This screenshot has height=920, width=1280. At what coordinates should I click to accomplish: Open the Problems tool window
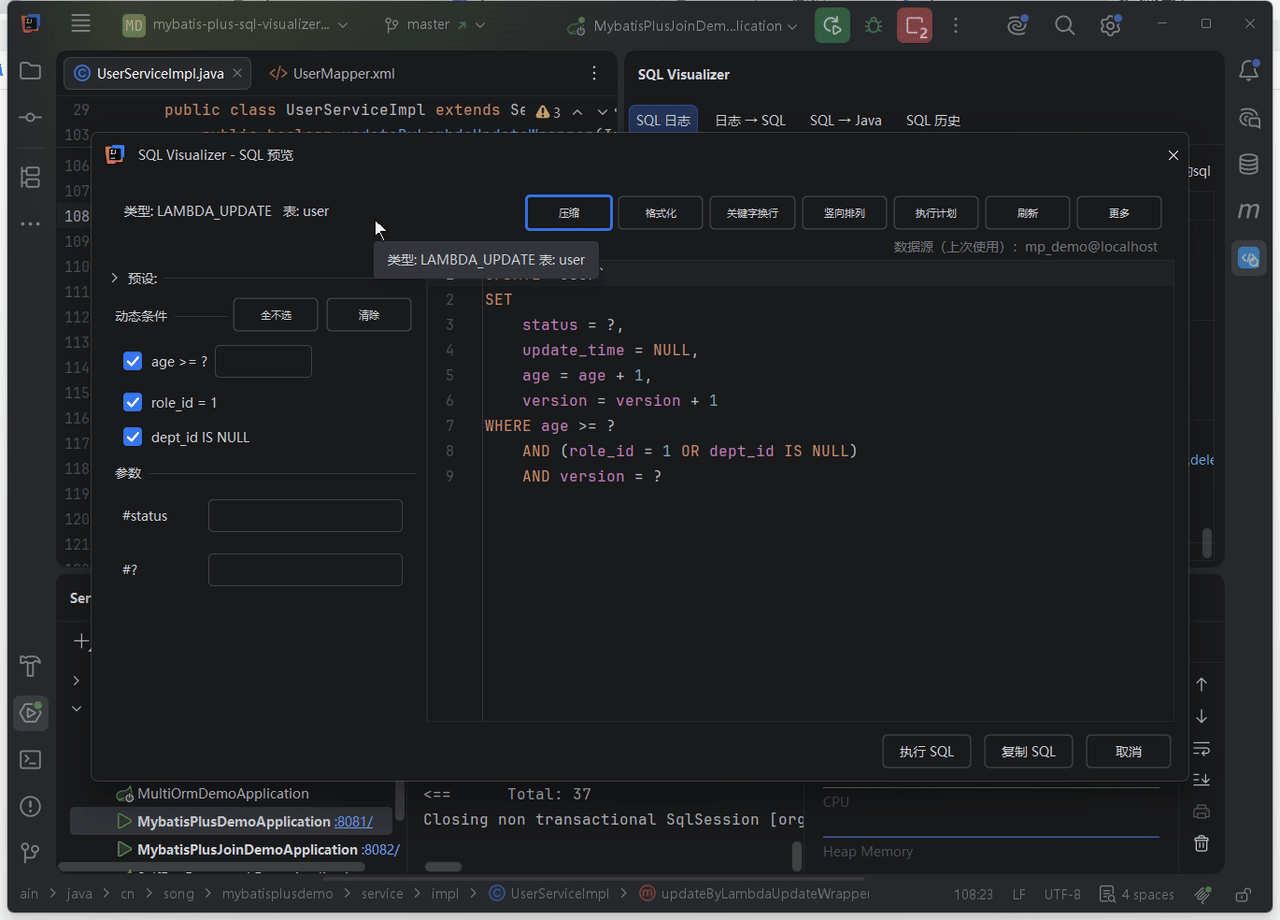click(30, 806)
